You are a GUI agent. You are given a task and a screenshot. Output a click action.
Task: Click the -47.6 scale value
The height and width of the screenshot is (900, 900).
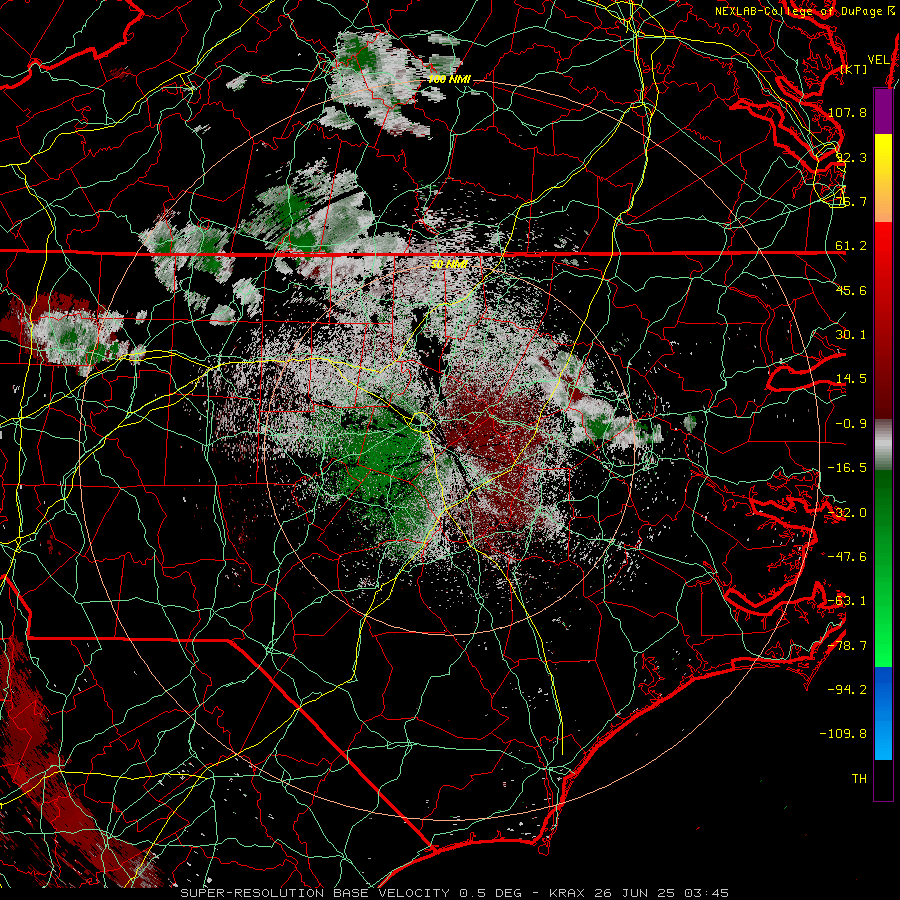coord(848,557)
